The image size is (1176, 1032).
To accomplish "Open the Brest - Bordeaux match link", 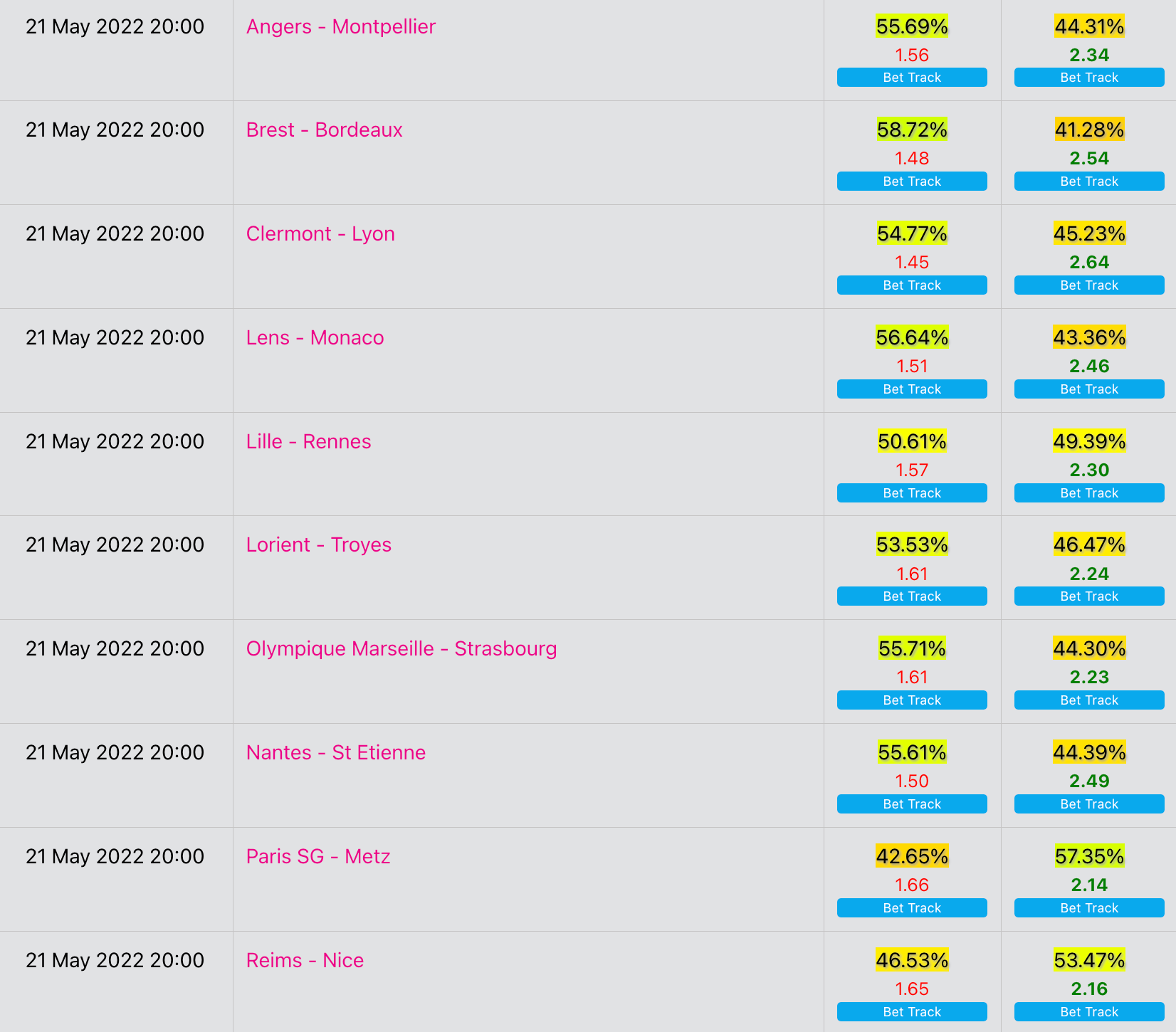I will point(324,130).
